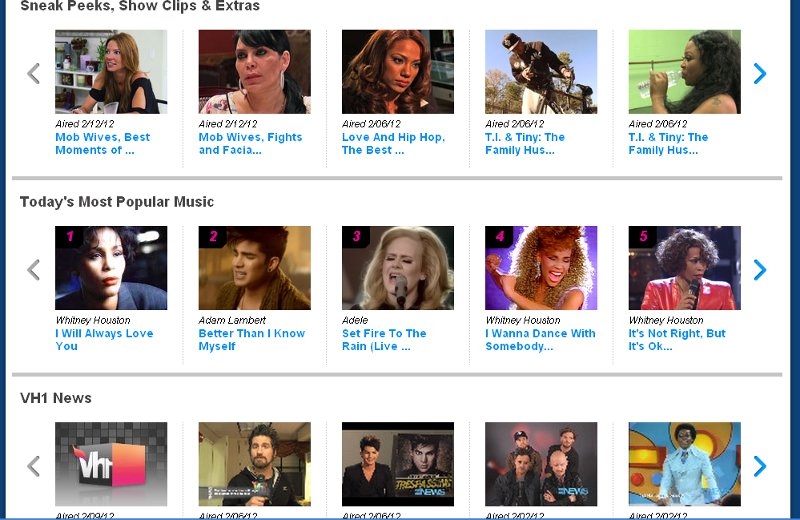Click next arrow in VH1 News row
The height and width of the screenshot is (520, 800).
tap(759, 466)
